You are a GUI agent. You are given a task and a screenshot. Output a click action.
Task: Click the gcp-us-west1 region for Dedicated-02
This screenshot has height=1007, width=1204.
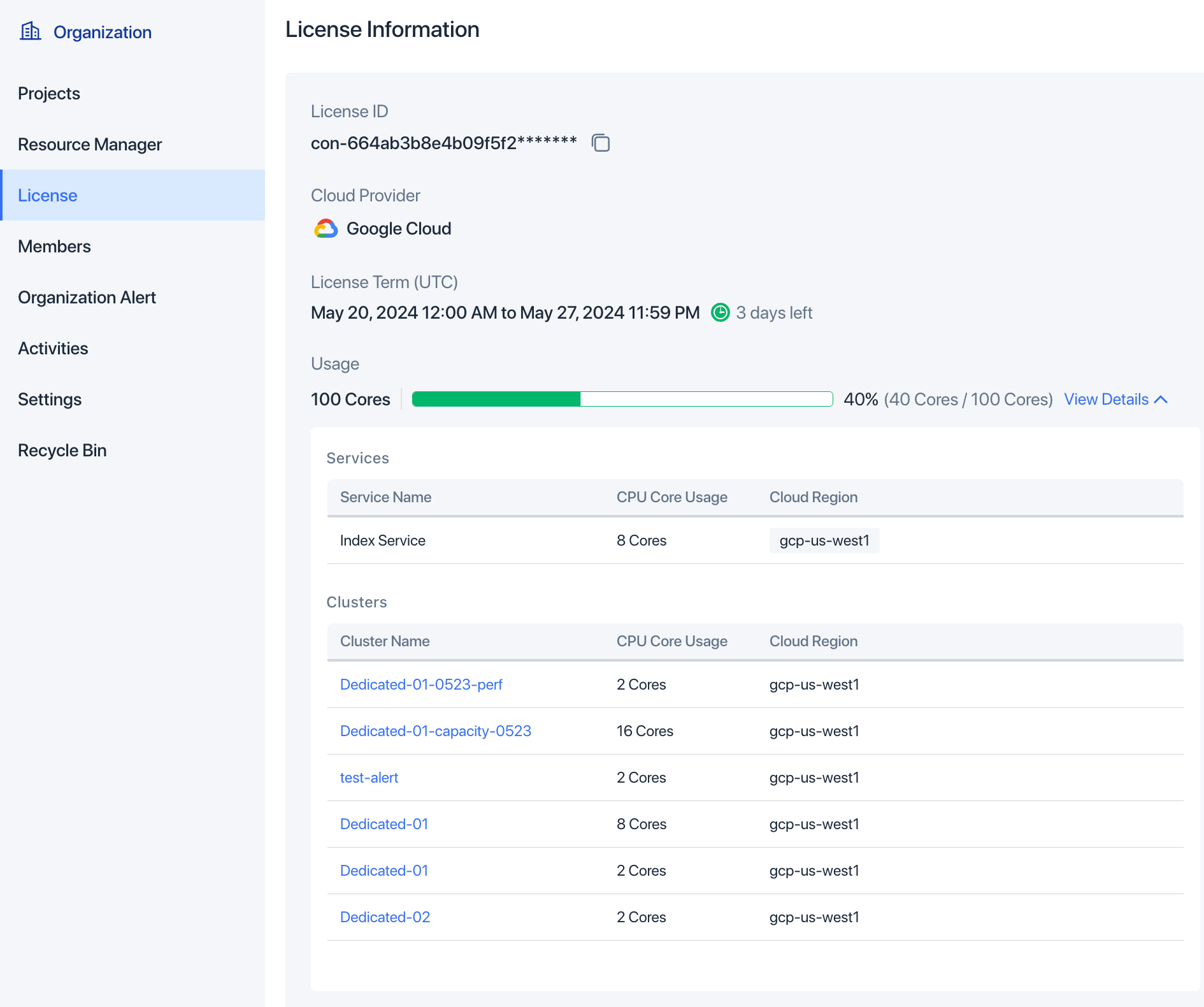coord(814,917)
